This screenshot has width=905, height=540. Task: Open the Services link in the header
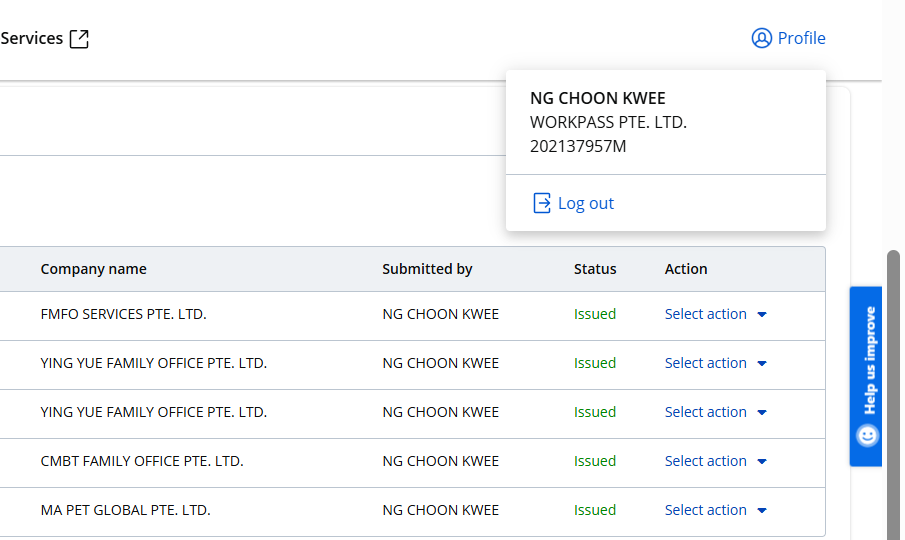tap(32, 38)
